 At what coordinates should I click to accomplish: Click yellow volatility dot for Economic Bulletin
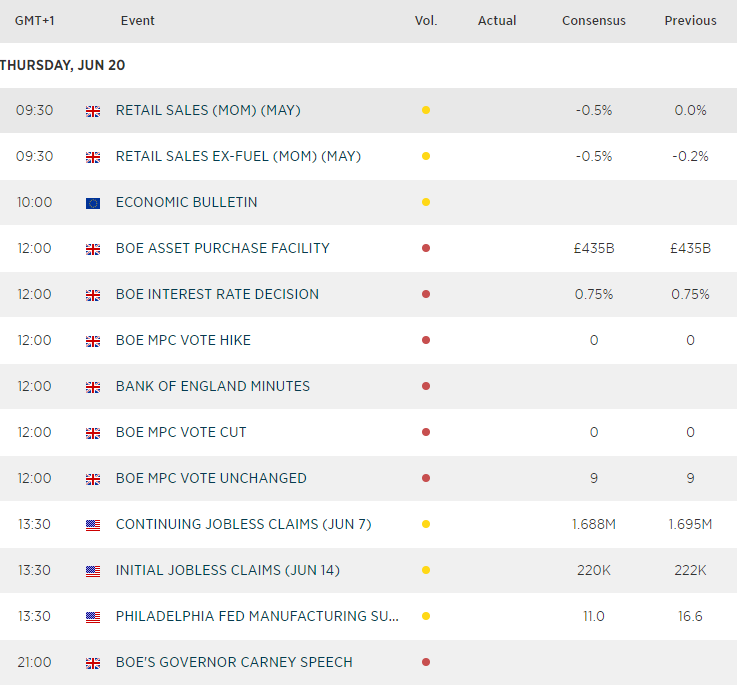pos(426,202)
